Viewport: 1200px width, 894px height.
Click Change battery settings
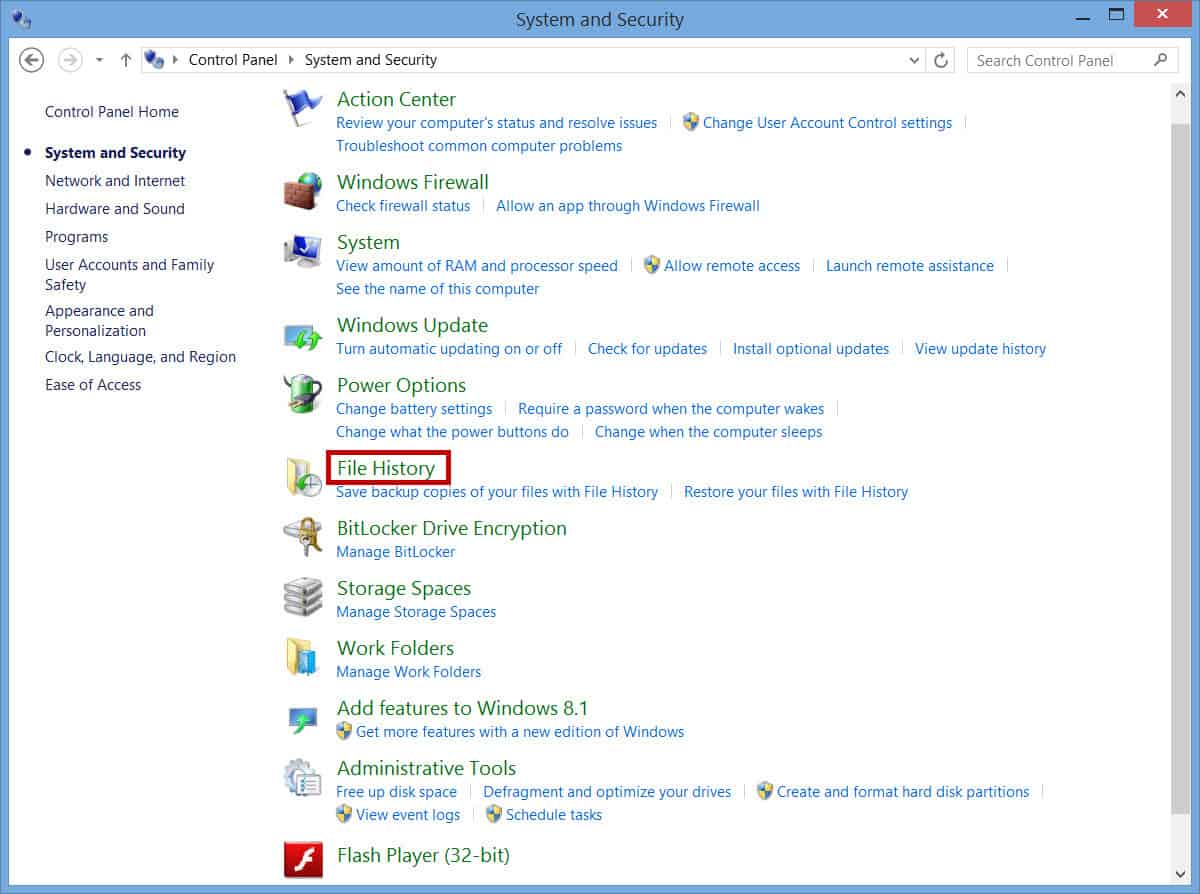point(414,409)
